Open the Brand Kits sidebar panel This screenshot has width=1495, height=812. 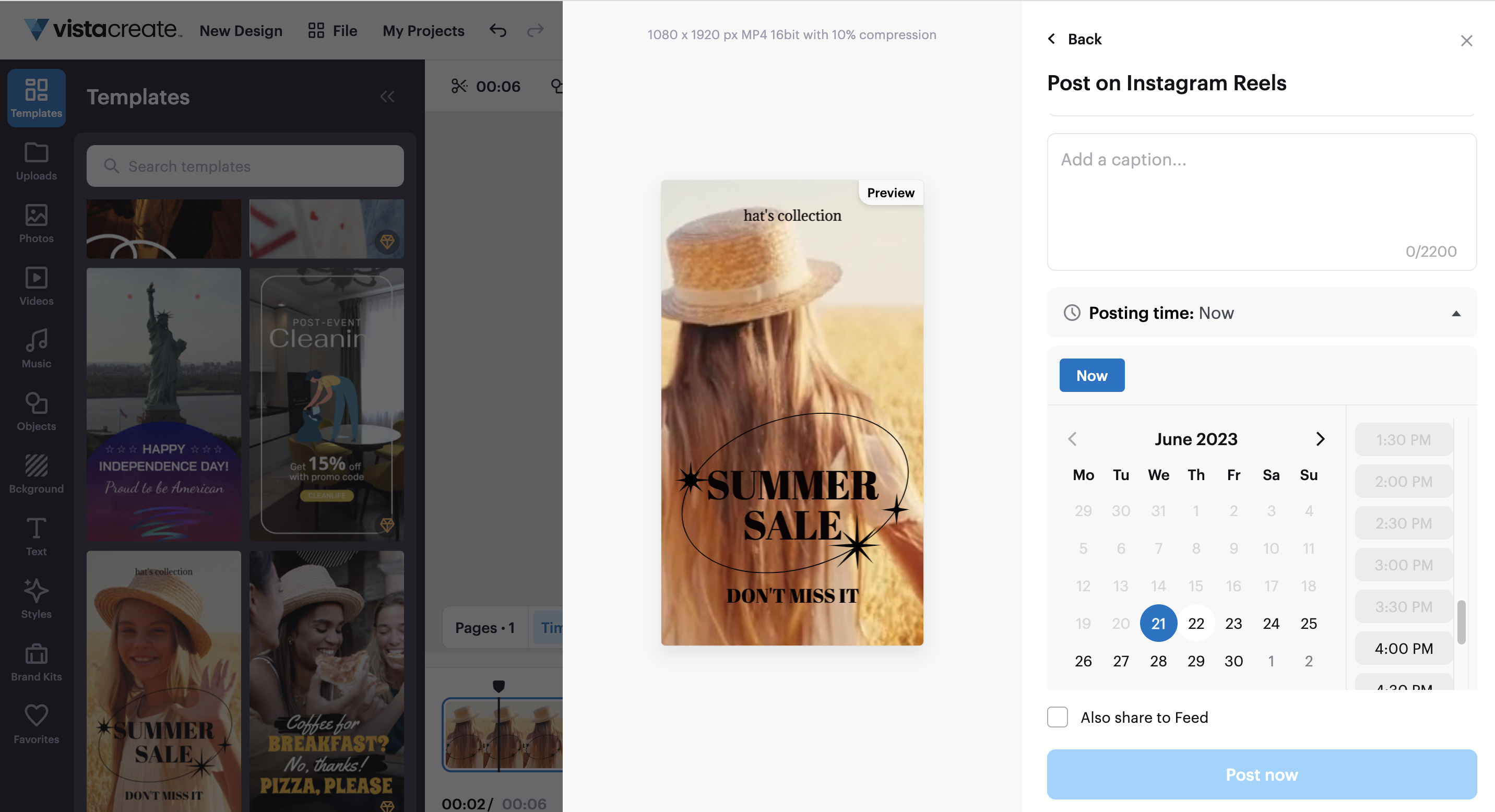(x=36, y=662)
